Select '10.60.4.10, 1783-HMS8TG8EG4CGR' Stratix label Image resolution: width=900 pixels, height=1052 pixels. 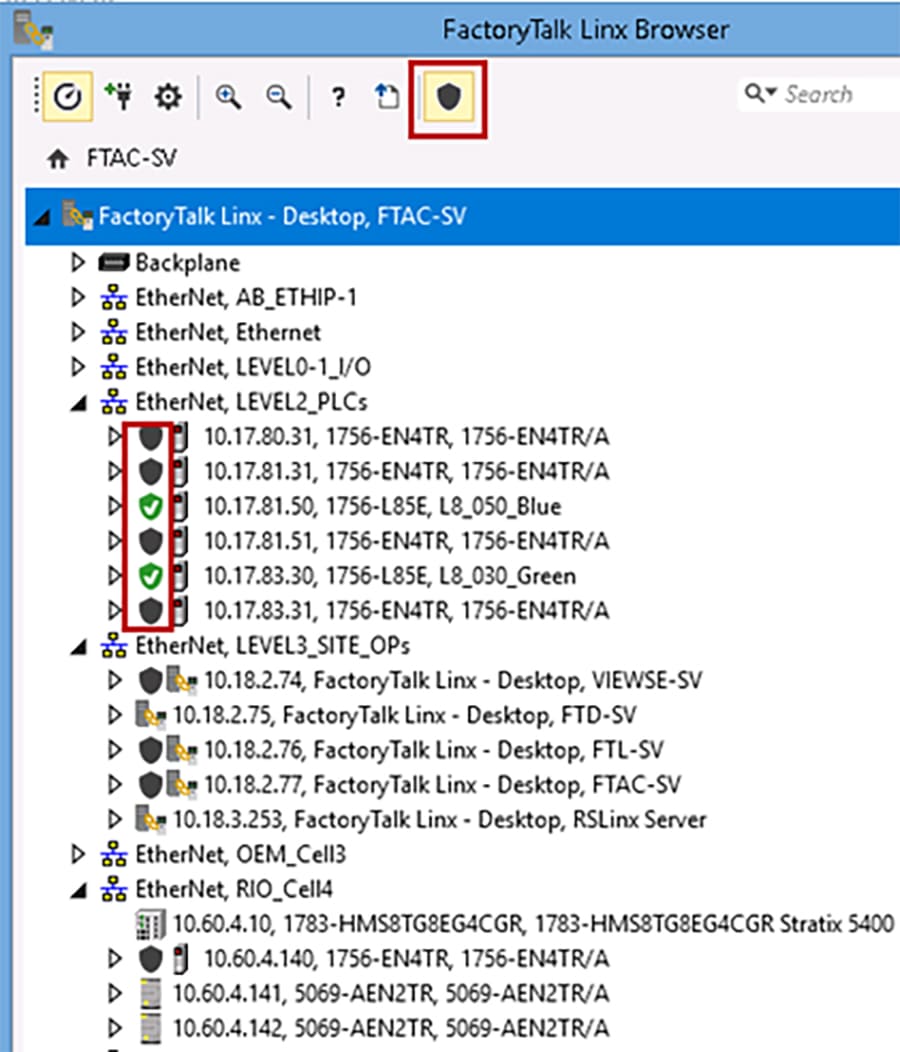click(x=534, y=925)
